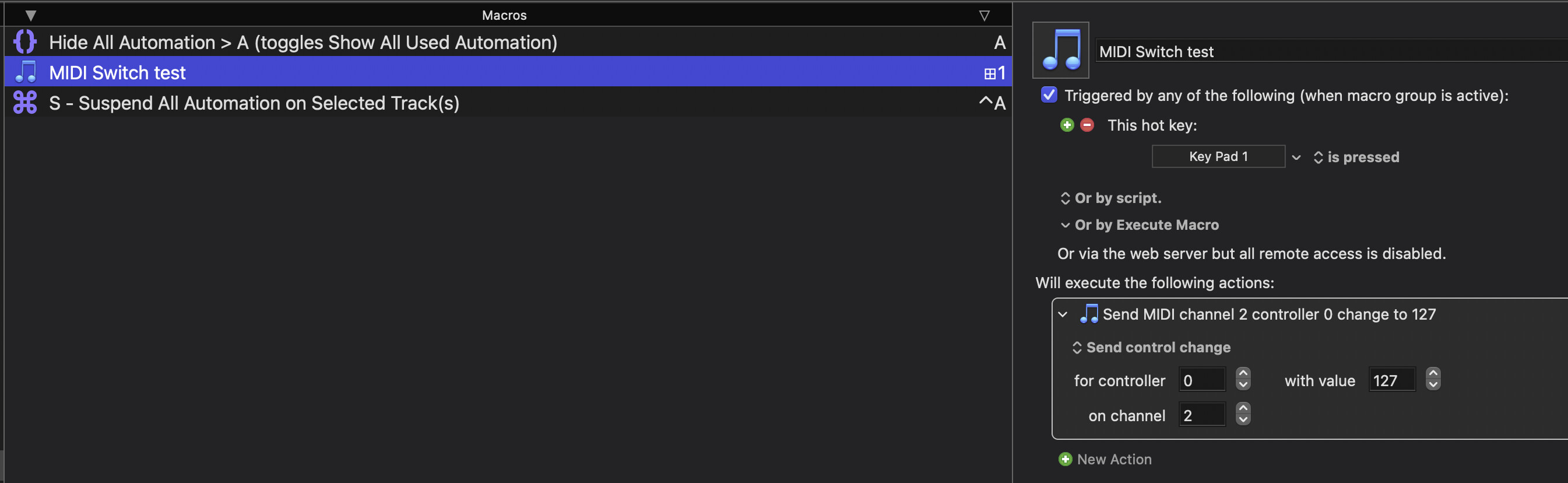Select the 'S - Suspend All Automation' macro
The height and width of the screenshot is (483, 1568).
click(x=254, y=103)
